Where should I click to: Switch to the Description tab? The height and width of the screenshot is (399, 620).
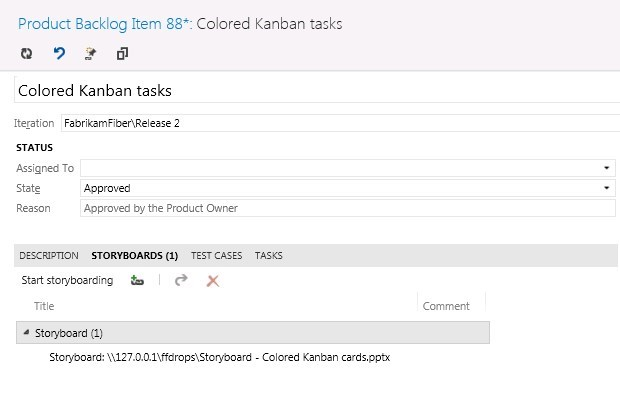coord(49,255)
